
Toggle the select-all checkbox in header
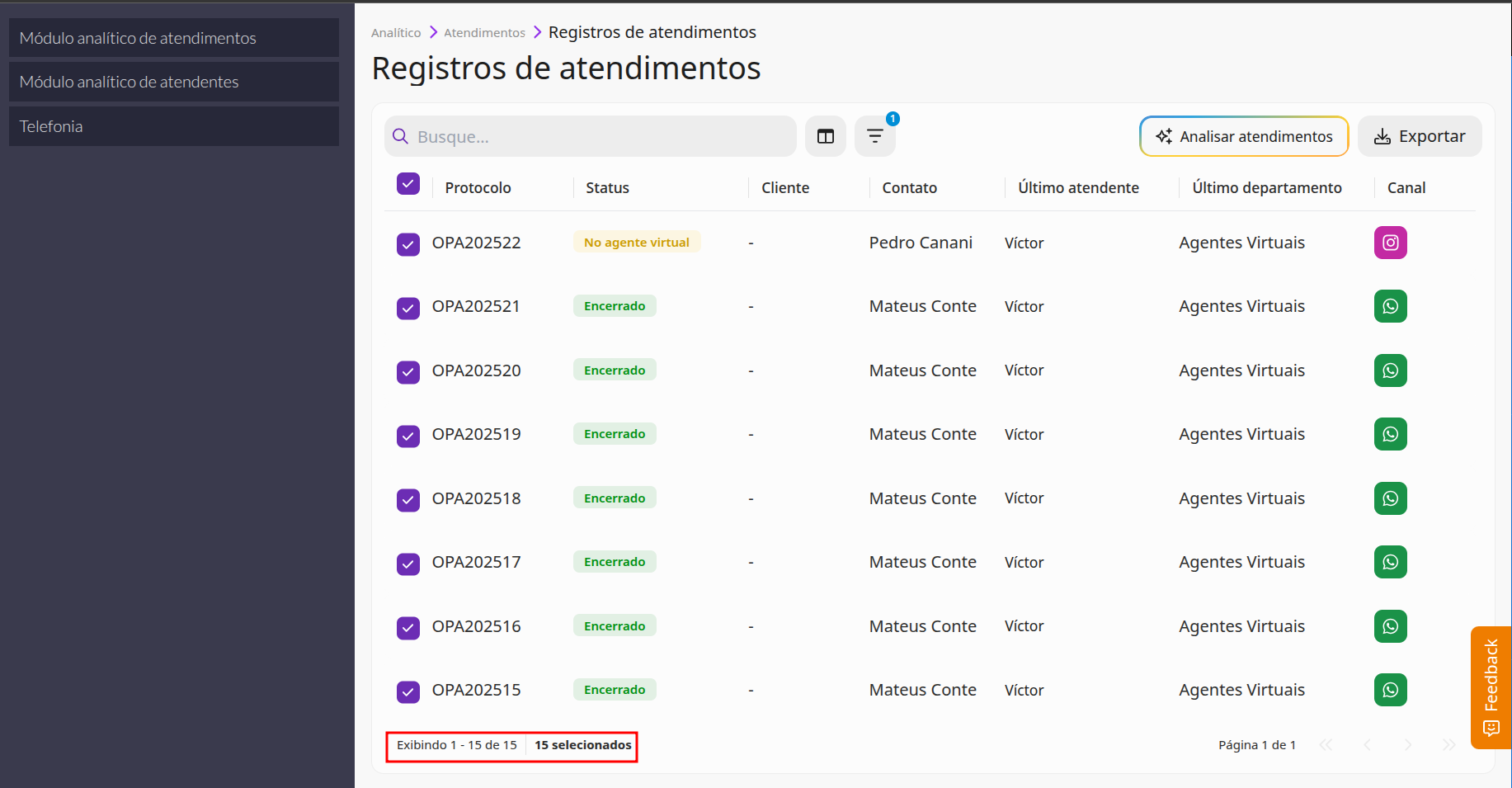(408, 184)
